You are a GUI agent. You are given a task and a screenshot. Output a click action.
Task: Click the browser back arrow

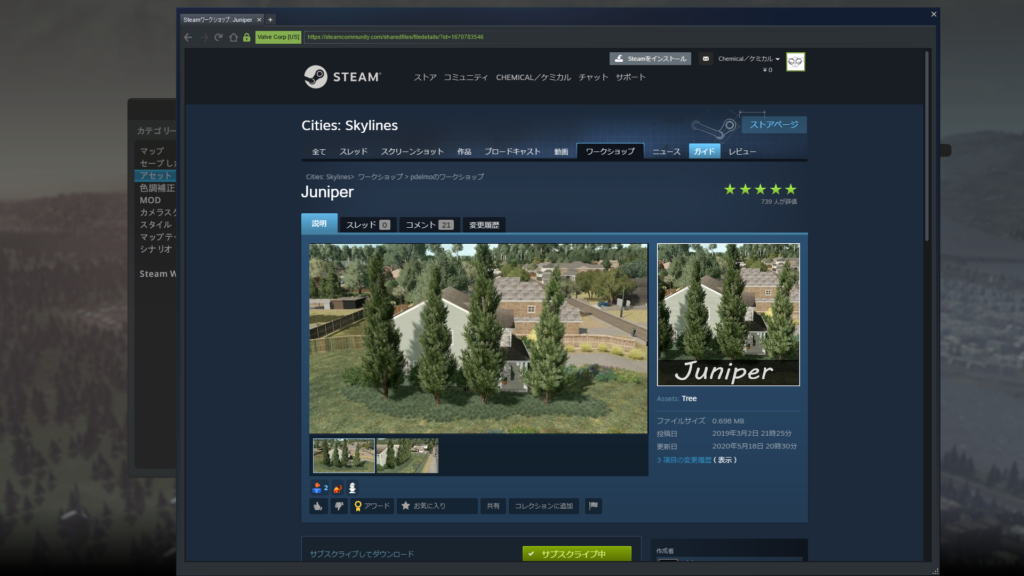(188, 37)
